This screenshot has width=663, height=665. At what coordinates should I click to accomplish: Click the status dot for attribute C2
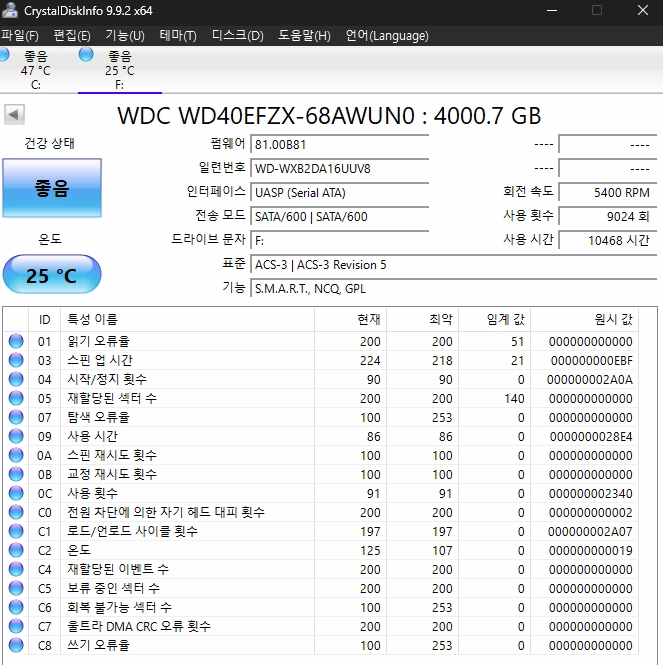pyautogui.click(x=16, y=550)
